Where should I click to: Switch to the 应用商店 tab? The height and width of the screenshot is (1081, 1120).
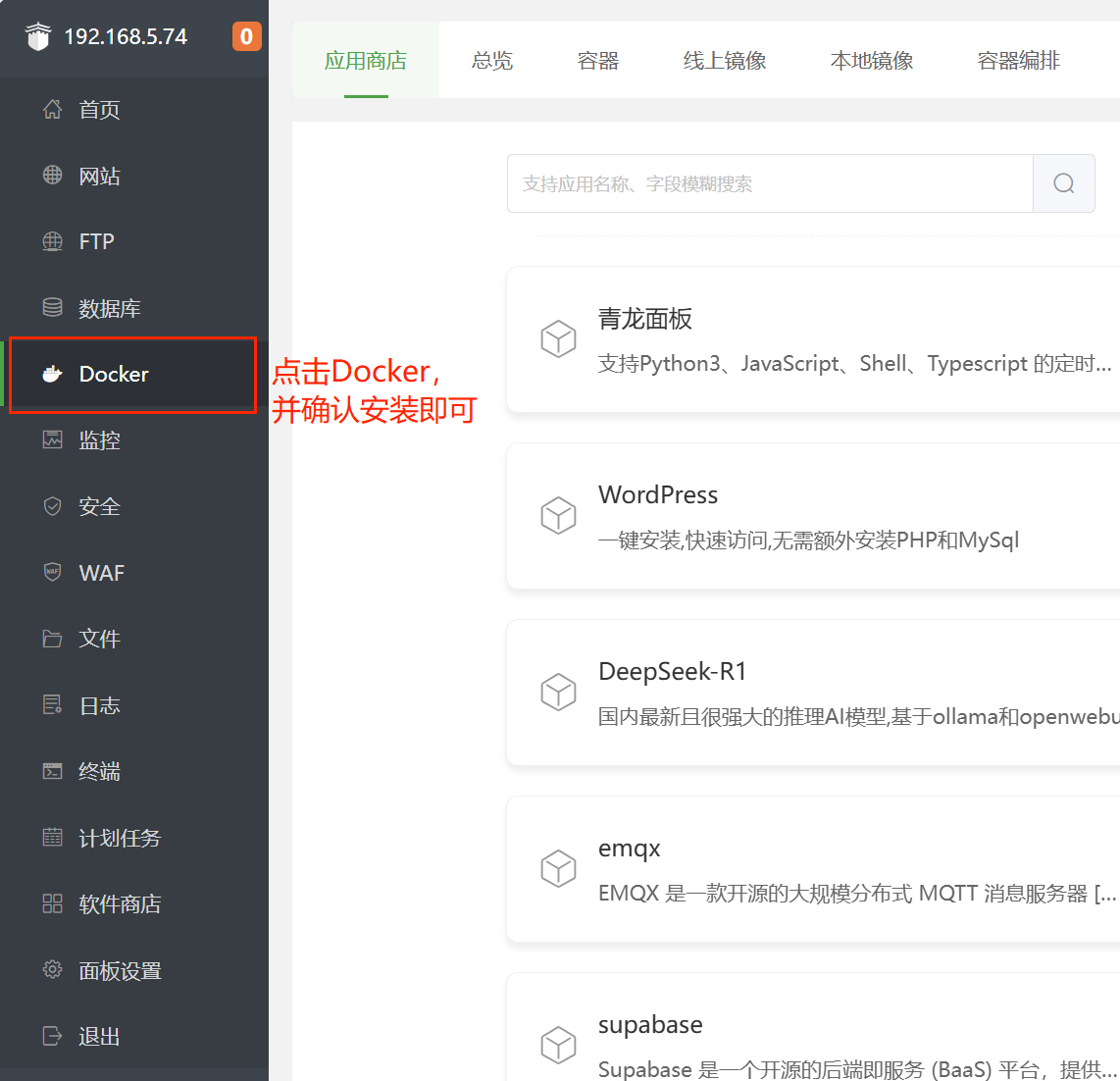[x=366, y=60]
